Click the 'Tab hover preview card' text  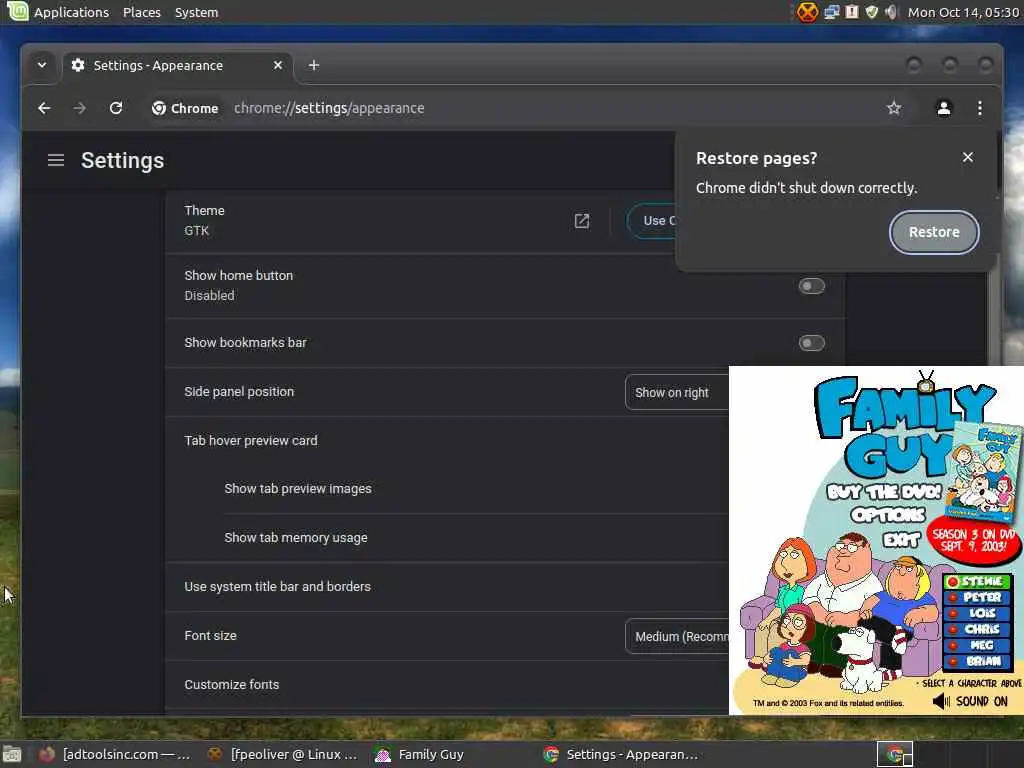(x=251, y=441)
